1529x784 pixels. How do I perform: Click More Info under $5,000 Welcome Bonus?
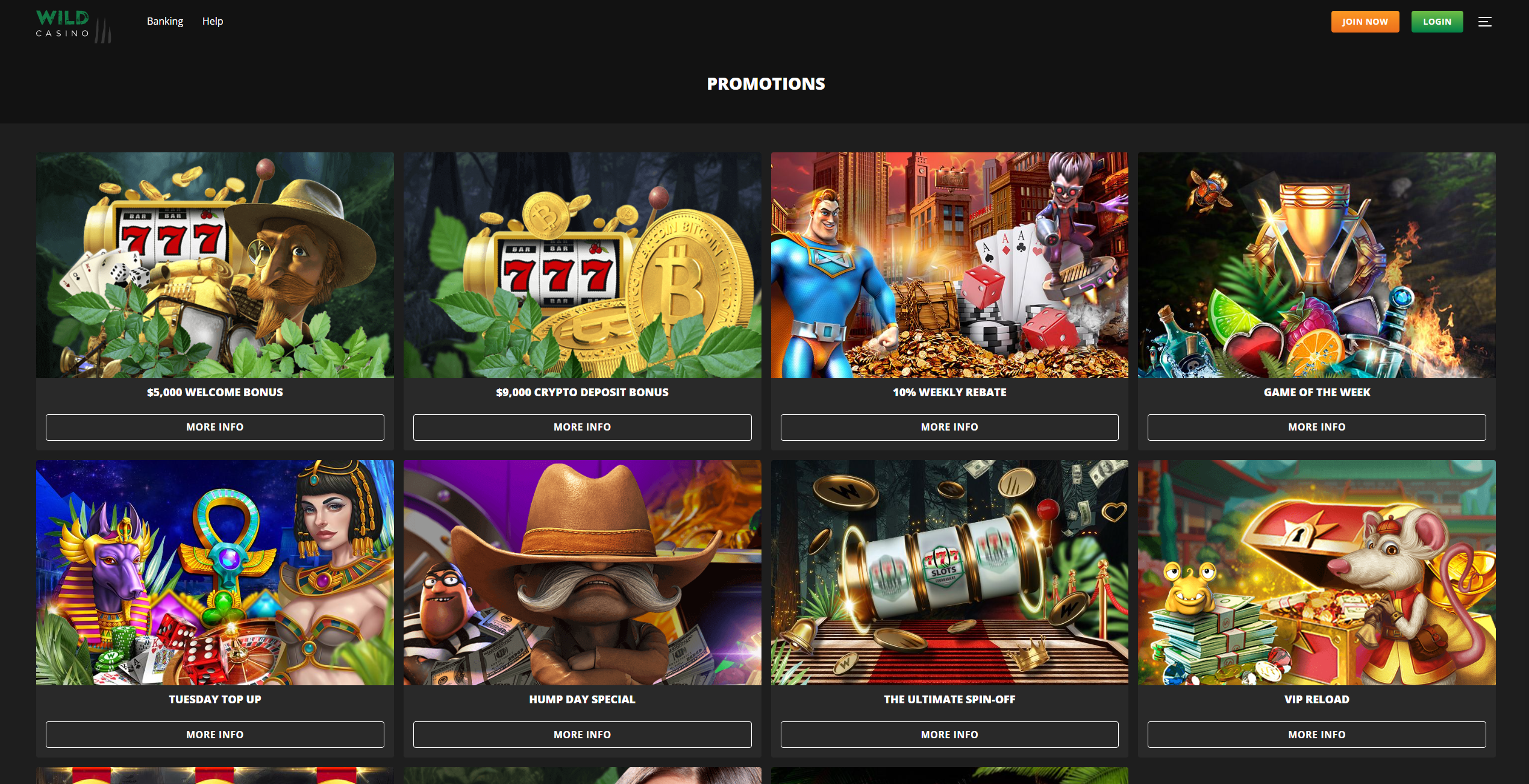[215, 427]
